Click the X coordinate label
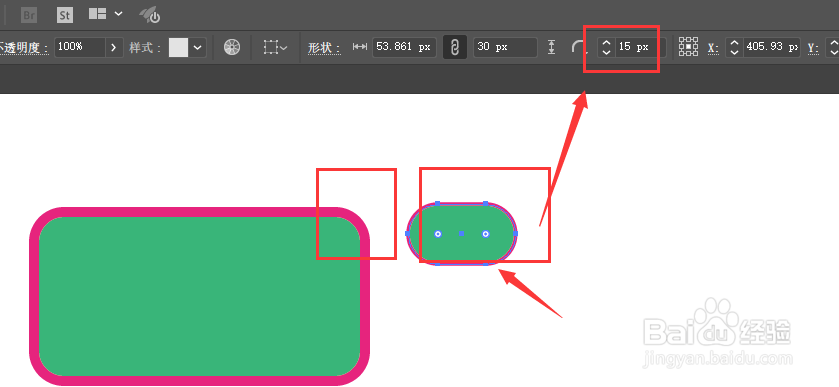The height and width of the screenshot is (387, 839). tap(713, 48)
